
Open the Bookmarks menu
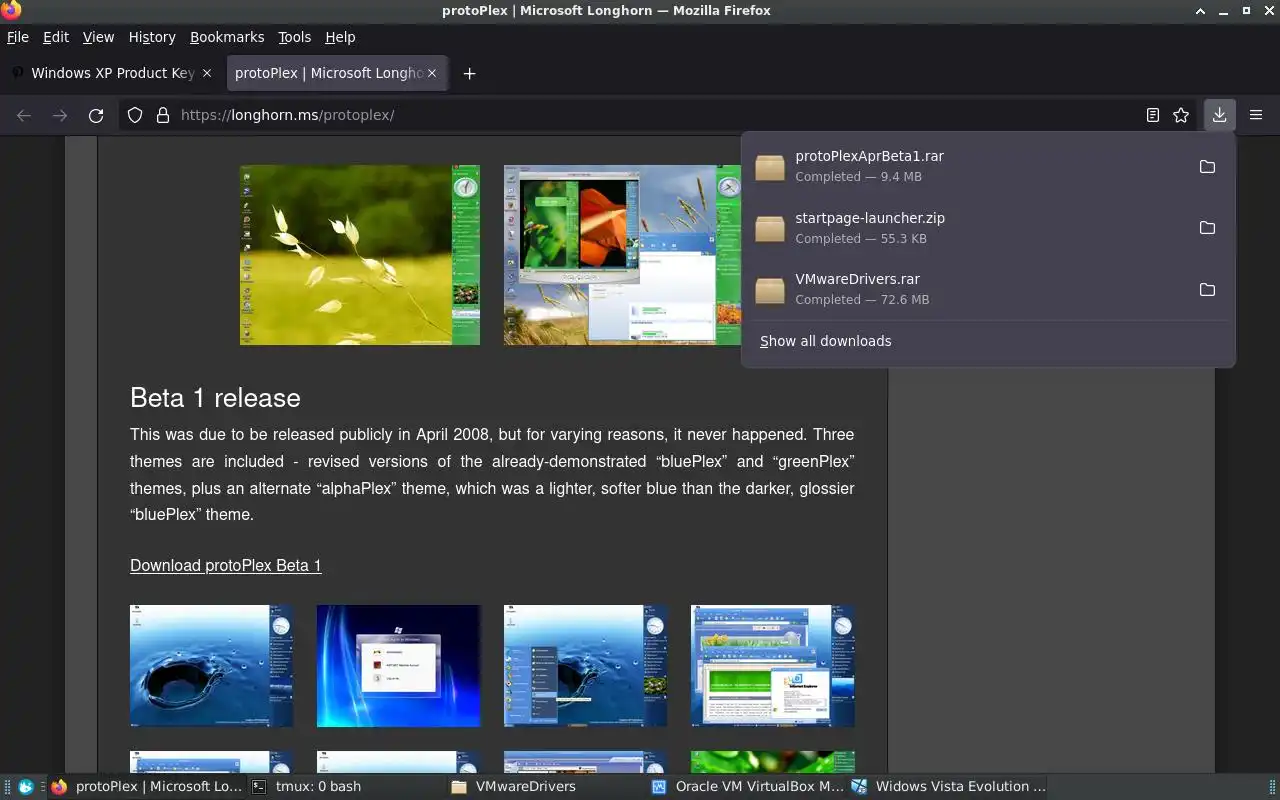pyautogui.click(x=227, y=37)
